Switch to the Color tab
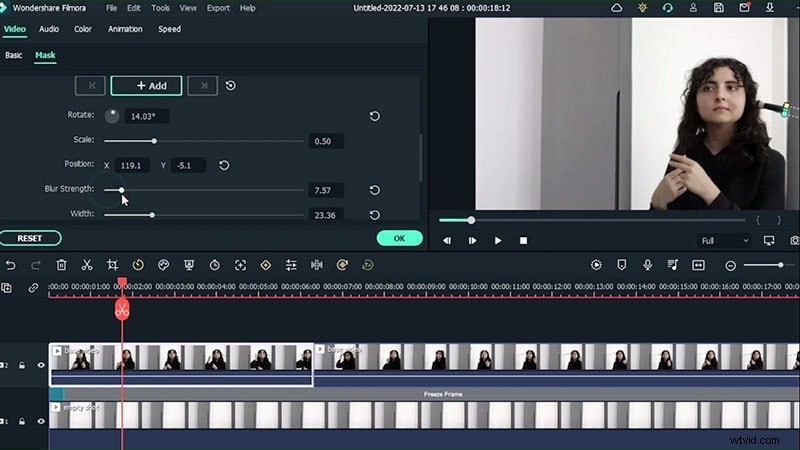Screen dimensions: 800x450 83,29
